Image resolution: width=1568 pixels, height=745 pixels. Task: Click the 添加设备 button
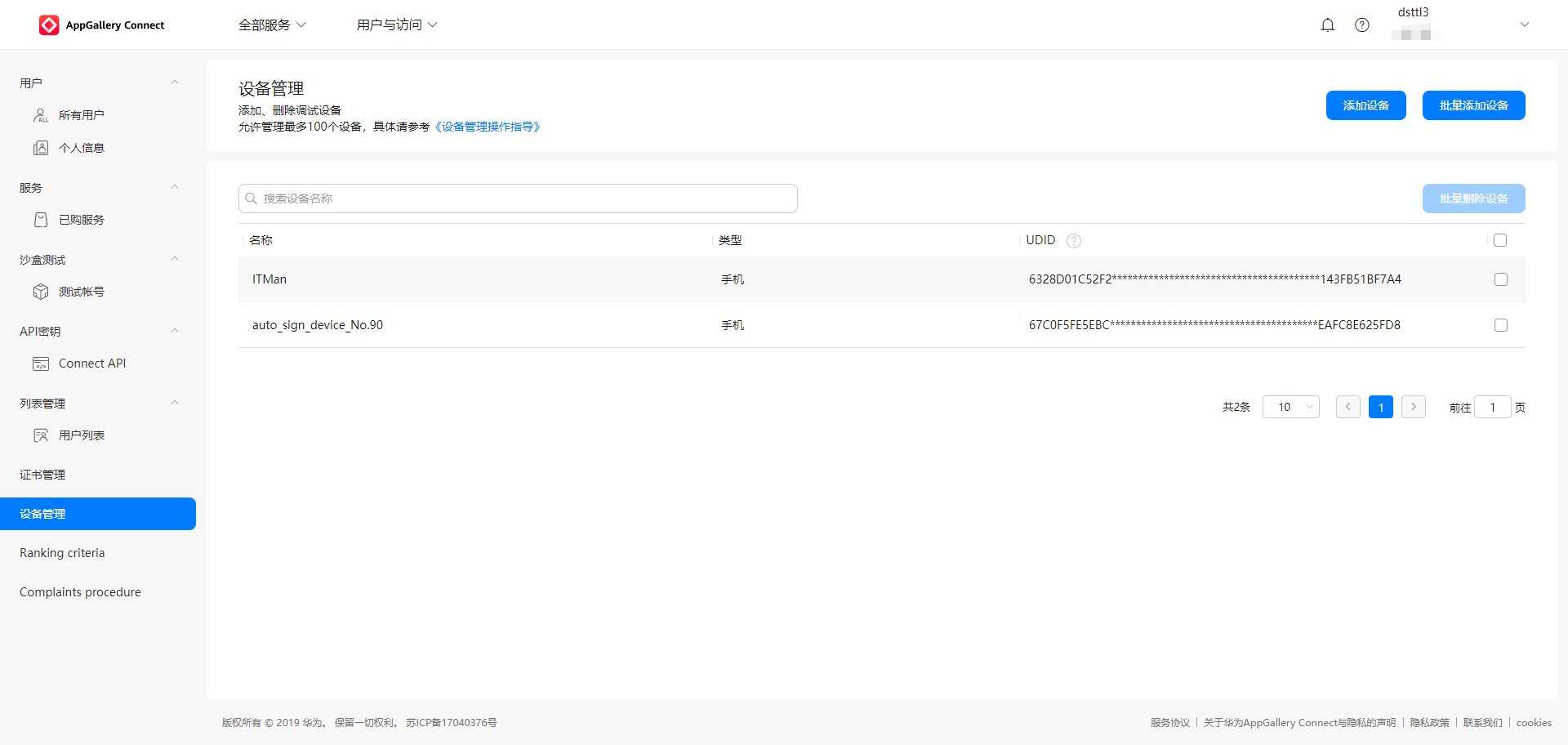(x=1365, y=105)
